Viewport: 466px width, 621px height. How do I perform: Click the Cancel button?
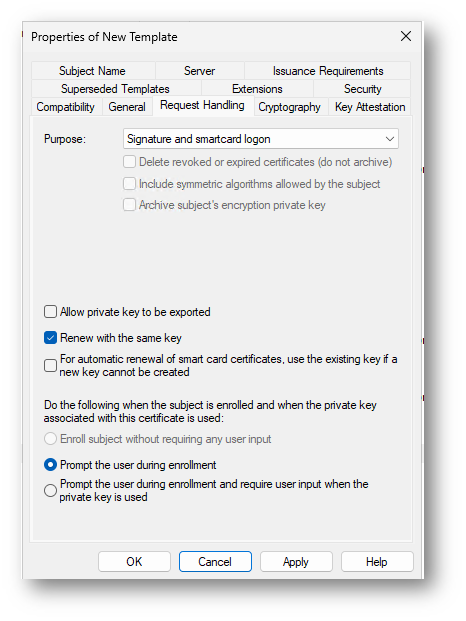(215, 562)
